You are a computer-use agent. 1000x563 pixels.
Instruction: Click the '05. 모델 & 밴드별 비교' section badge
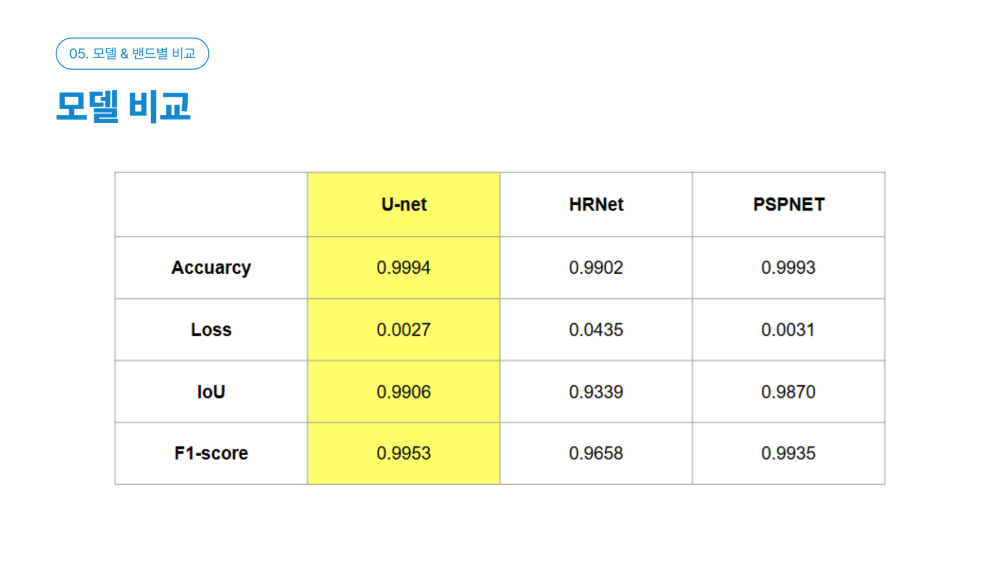pyautogui.click(x=132, y=54)
